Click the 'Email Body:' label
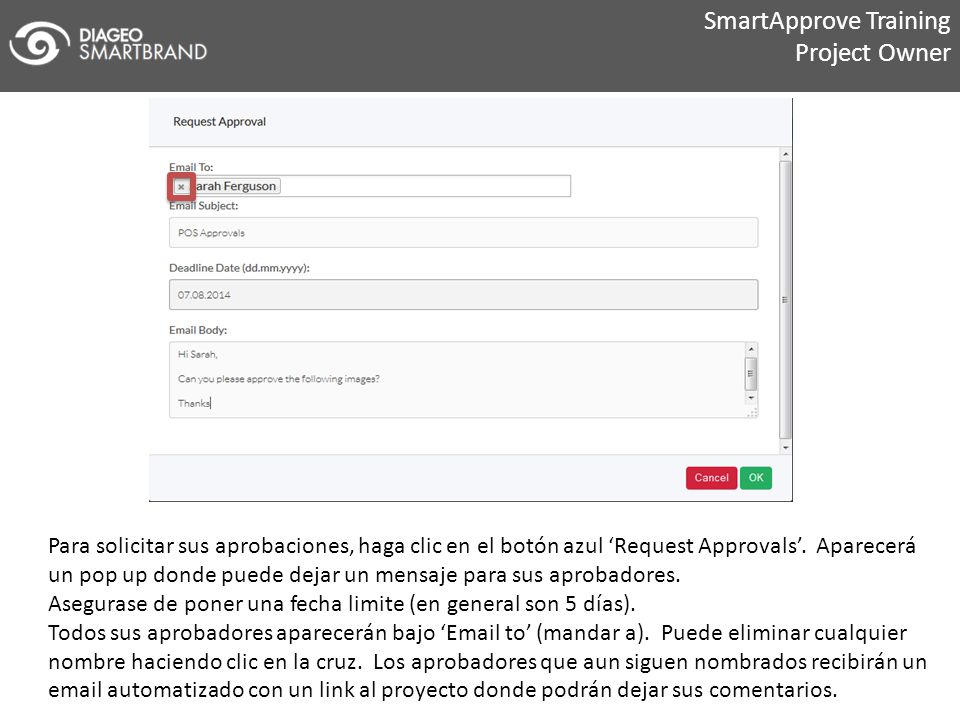 [x=198, y=330]
